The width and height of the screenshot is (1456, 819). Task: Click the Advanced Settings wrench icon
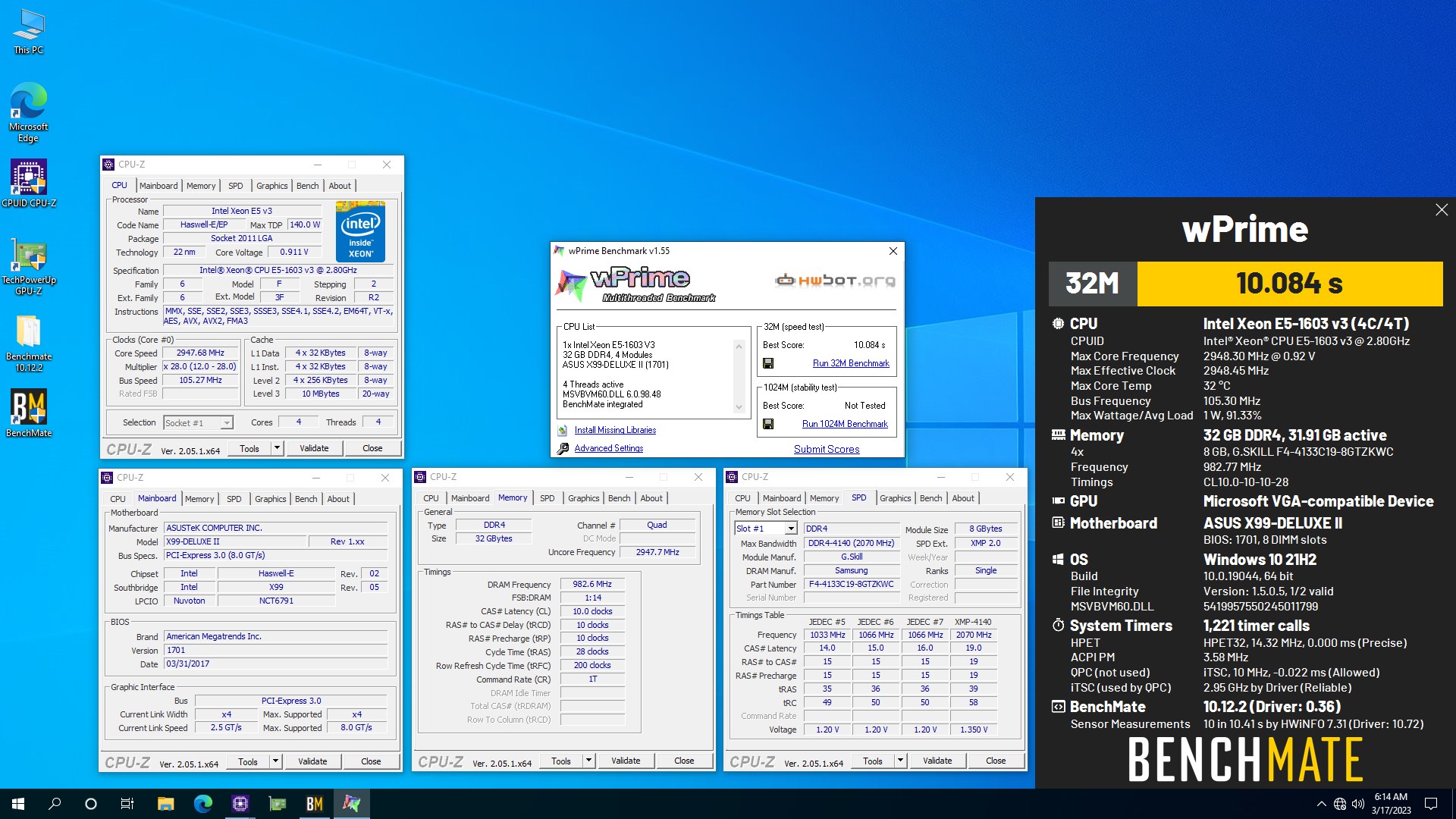coord(563,448)
